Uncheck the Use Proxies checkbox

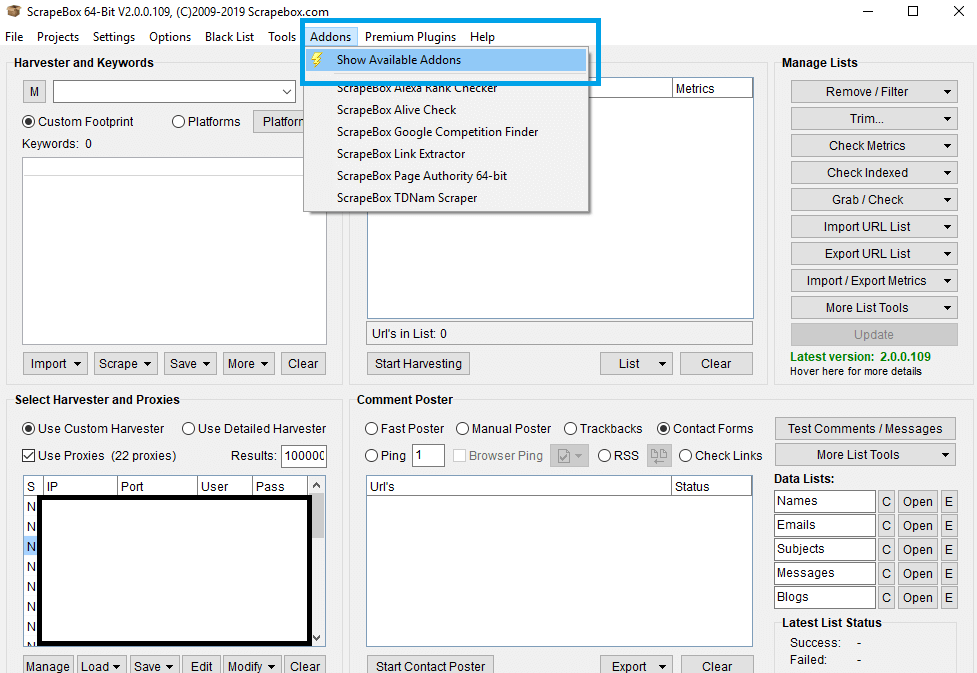coord(29,456)
